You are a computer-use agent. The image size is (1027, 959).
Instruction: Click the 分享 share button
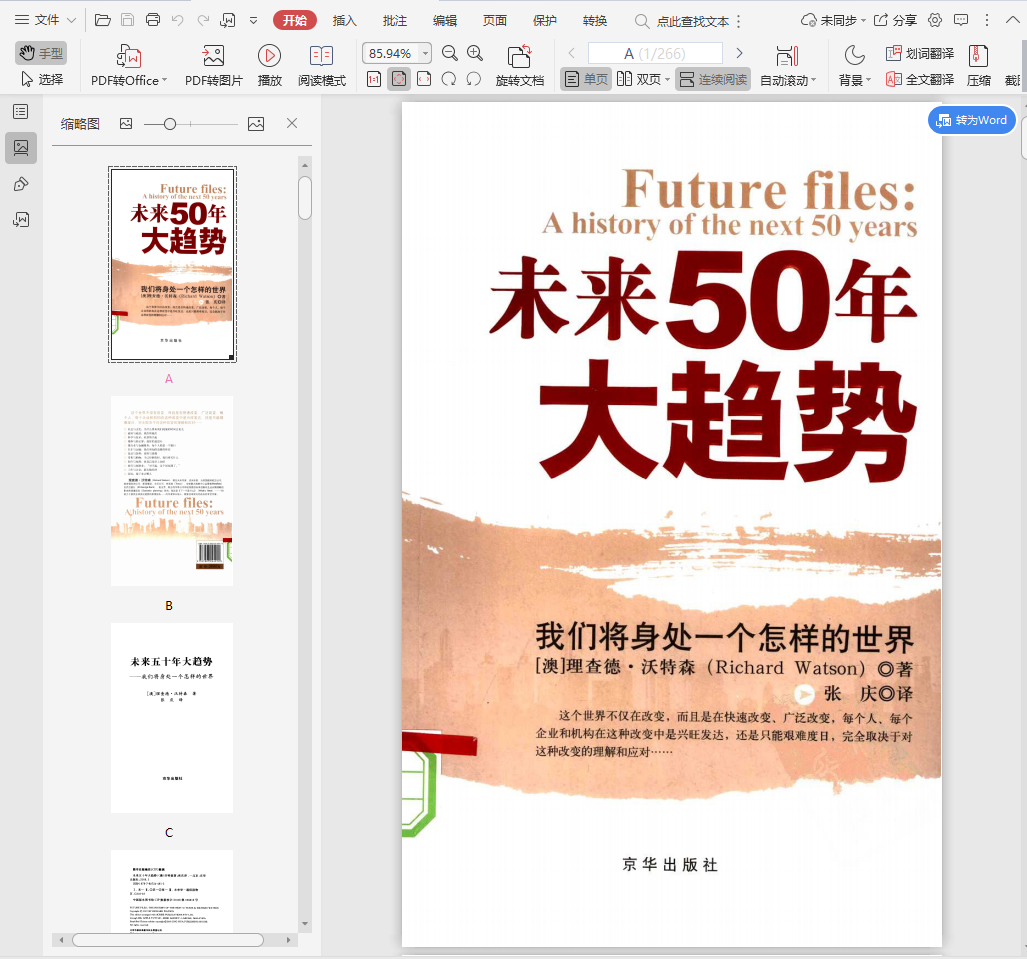pyautogui.click(x=895, y=20)
